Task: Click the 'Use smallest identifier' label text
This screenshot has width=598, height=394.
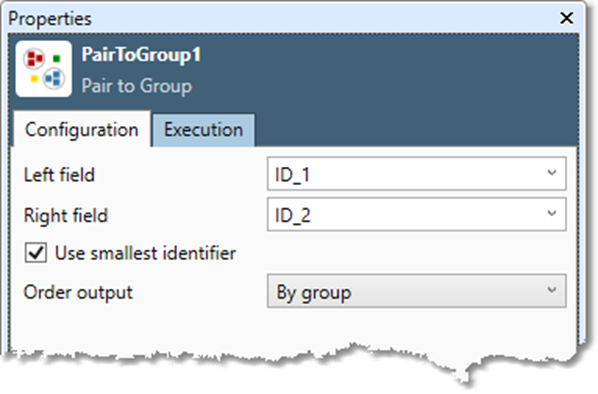Action: [x=145, y=253]
